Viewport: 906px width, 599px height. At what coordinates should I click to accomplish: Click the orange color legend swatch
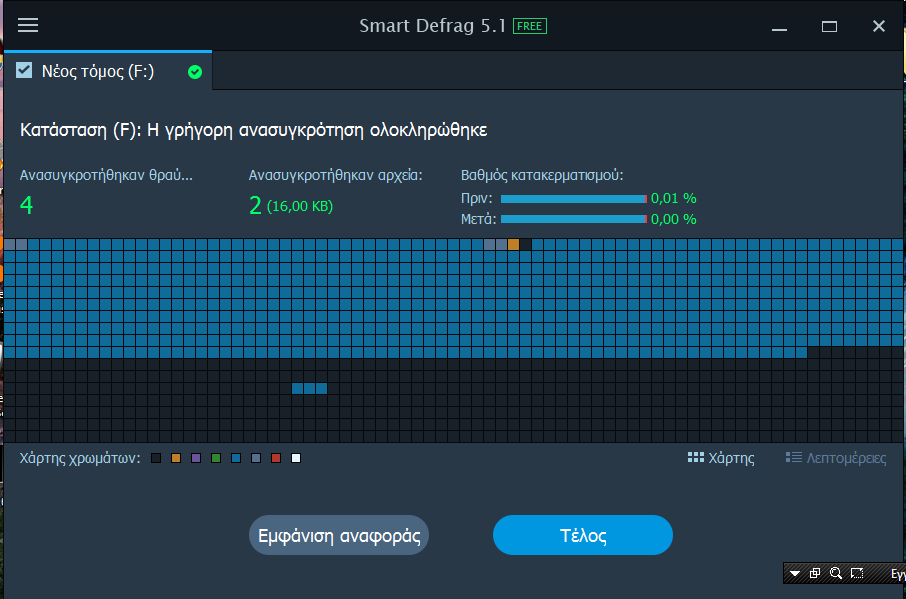pyautogui.click(x=176, y=458)
